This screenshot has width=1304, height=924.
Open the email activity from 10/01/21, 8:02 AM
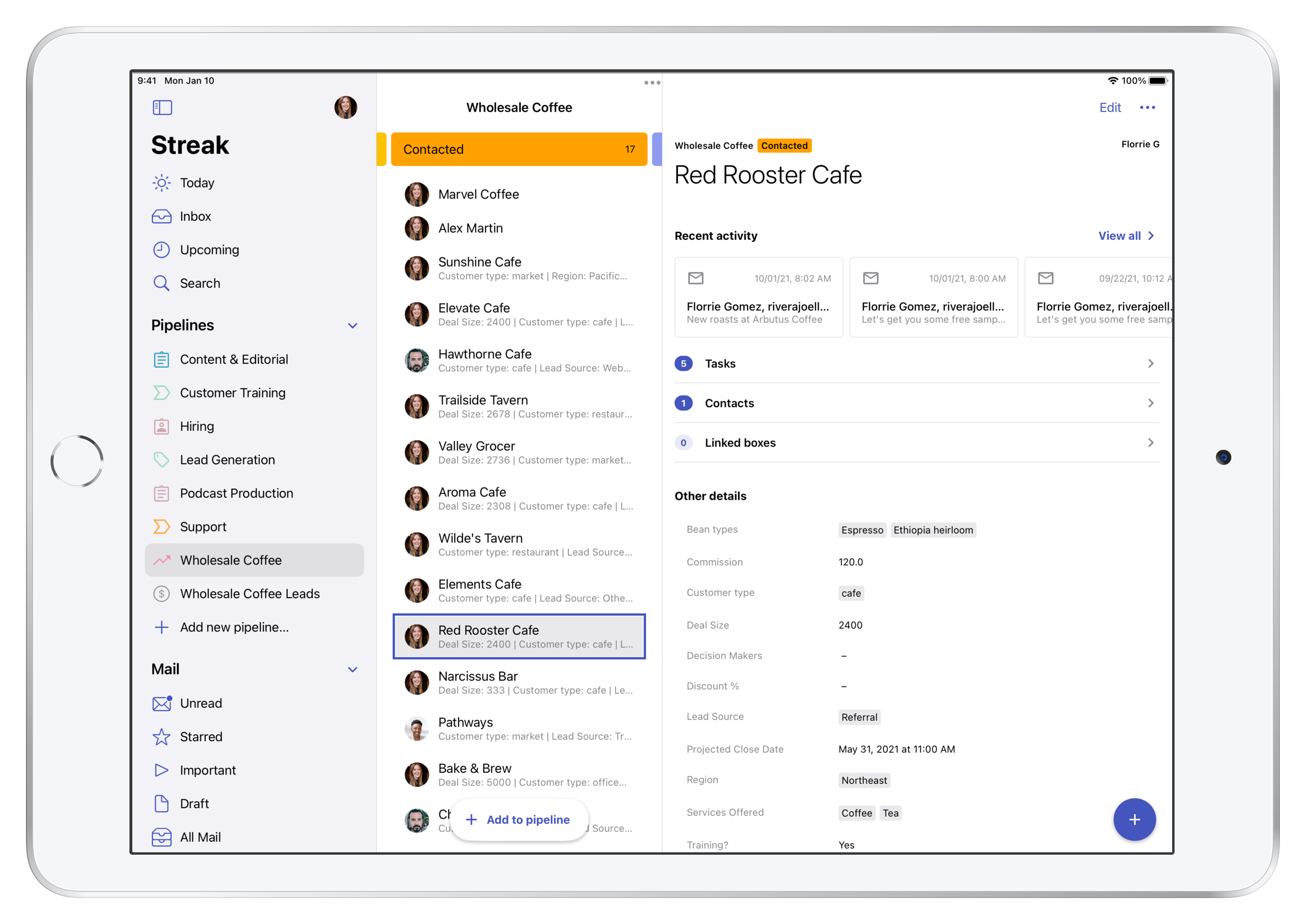(x=758, y=297)
